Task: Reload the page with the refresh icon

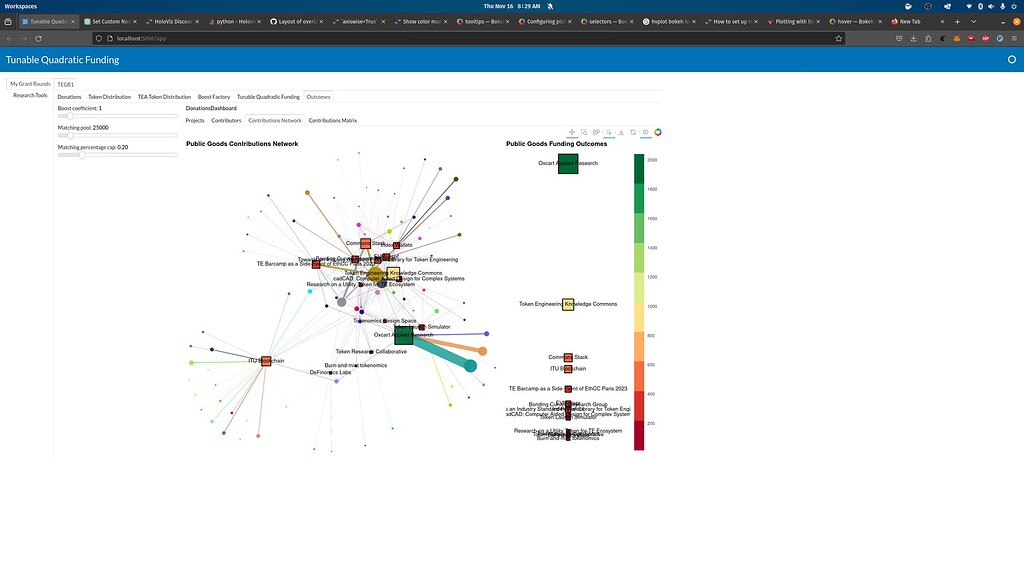Action: 38,38
